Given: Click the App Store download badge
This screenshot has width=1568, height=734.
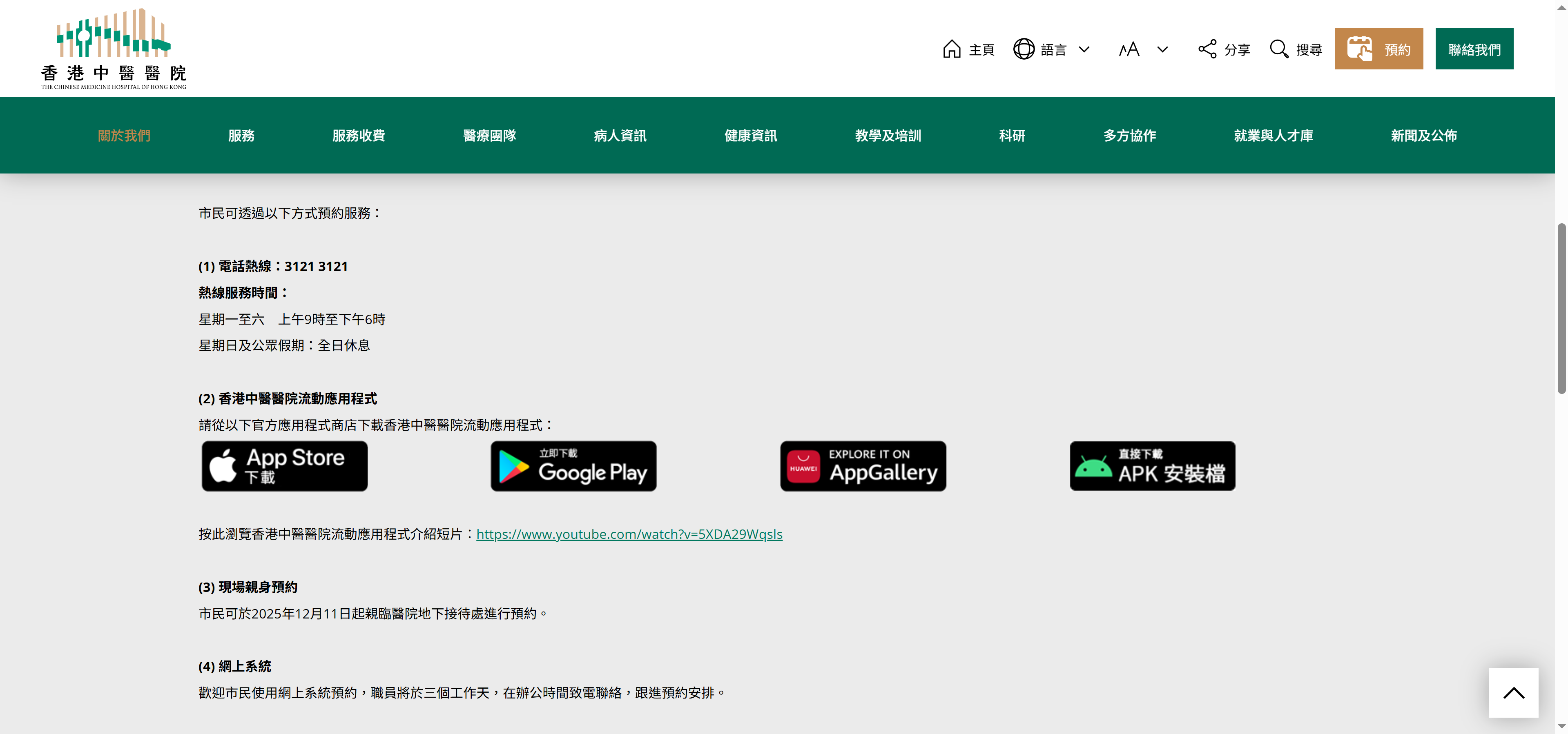Looking at the screenshot, I should pyautogui.click(x=284, y=466).
